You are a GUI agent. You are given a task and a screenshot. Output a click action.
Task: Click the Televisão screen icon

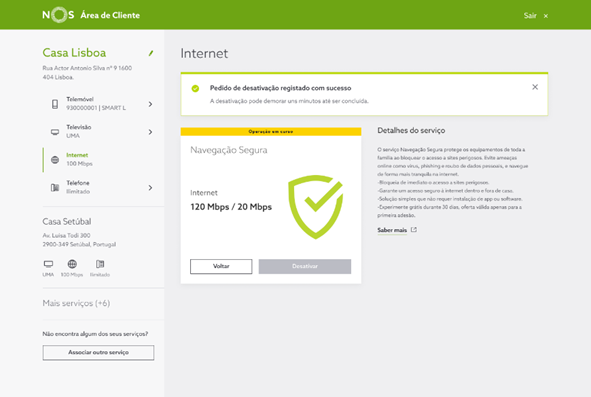click(x=55, y=132)
